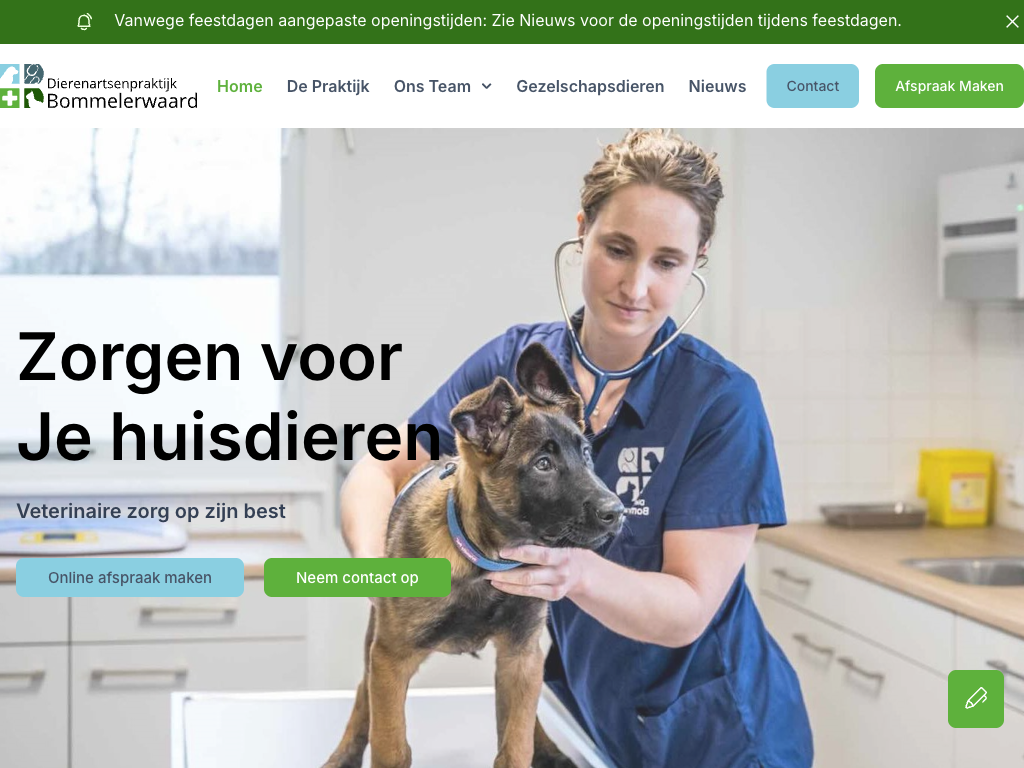
Task: Navigate to Gezelschapsdieren
Action: point(590,86)
